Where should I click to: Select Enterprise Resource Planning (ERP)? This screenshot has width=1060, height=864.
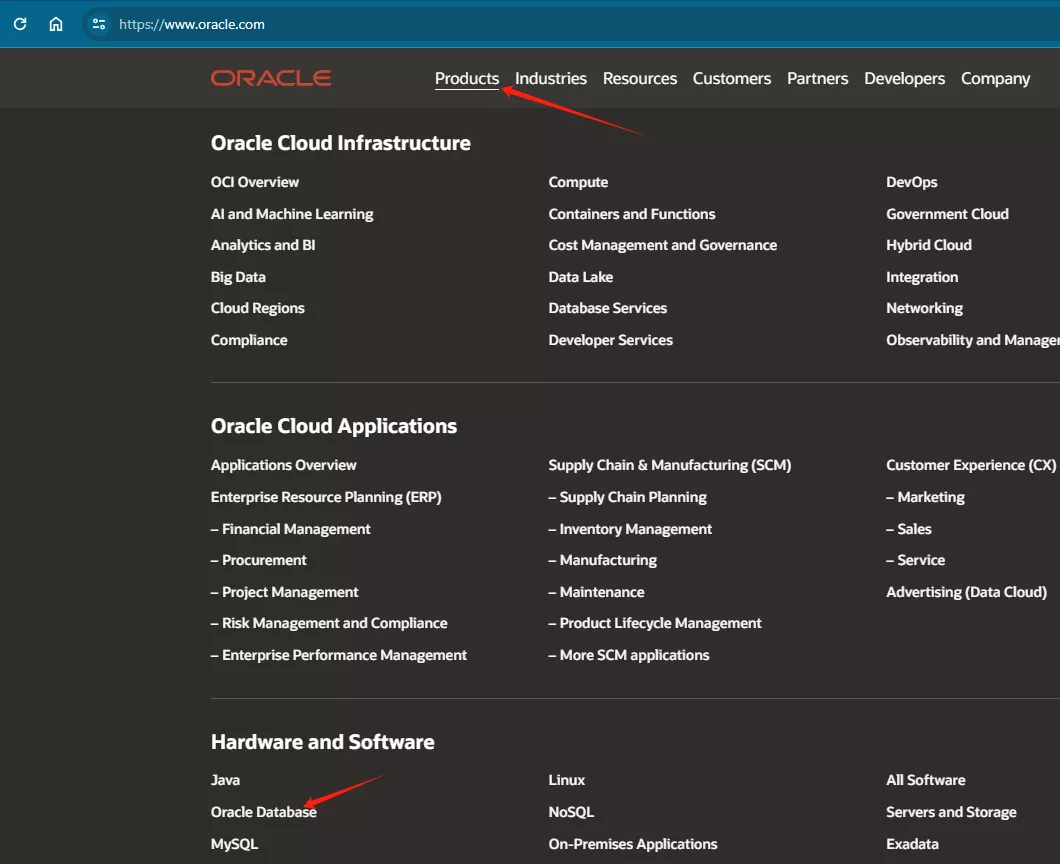326,497
